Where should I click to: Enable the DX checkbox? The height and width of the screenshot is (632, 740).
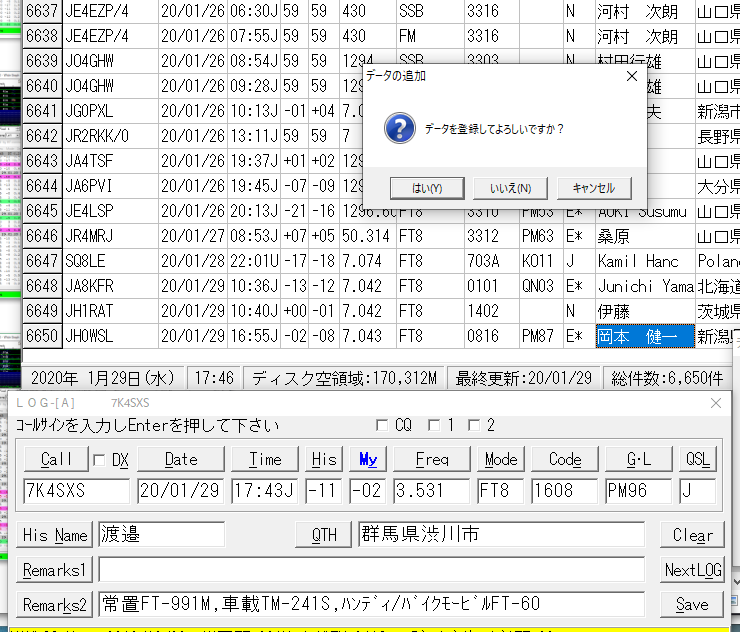point(99,460)
